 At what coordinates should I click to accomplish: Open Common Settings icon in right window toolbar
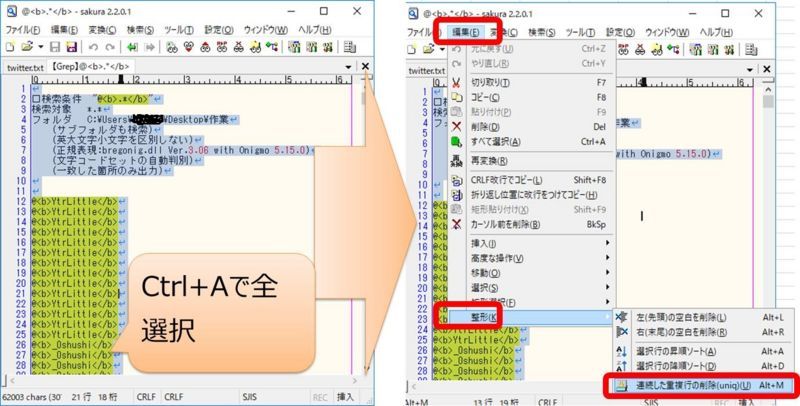pyautogui.click(x=729, y=49)
